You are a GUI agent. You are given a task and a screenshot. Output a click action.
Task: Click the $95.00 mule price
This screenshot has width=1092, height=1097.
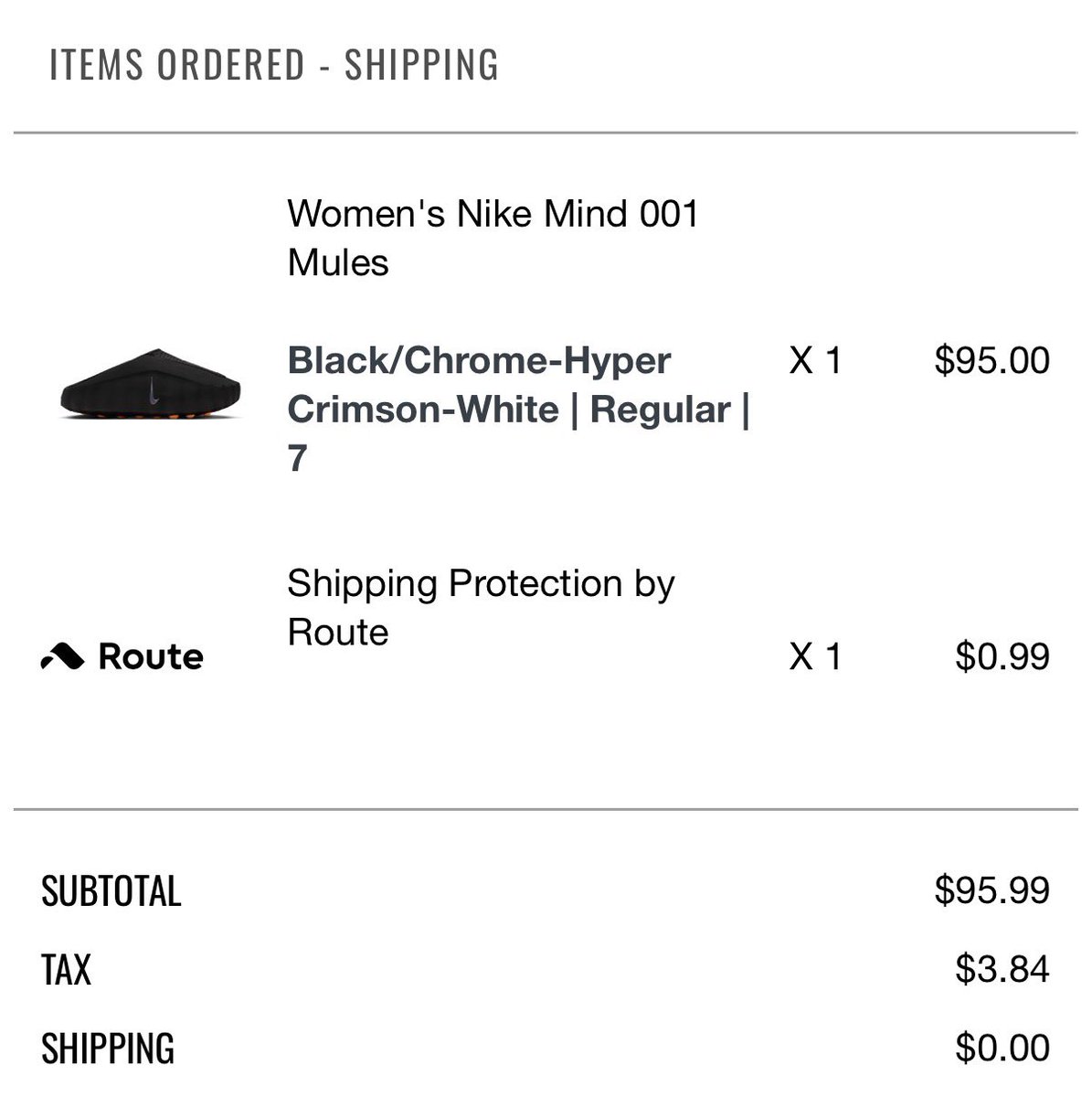coord(992,360)
